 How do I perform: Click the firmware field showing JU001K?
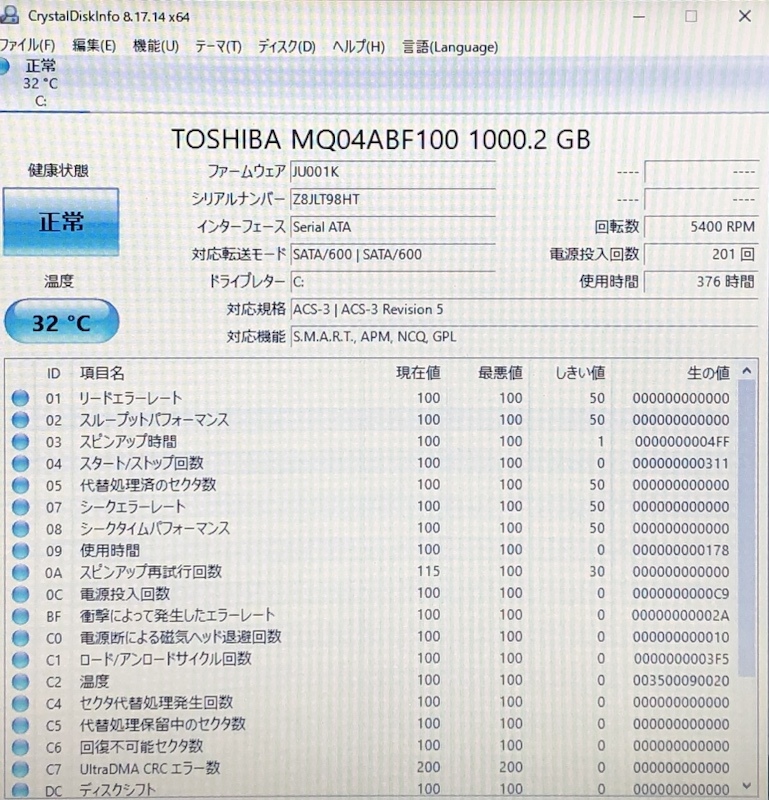(393, 172)
